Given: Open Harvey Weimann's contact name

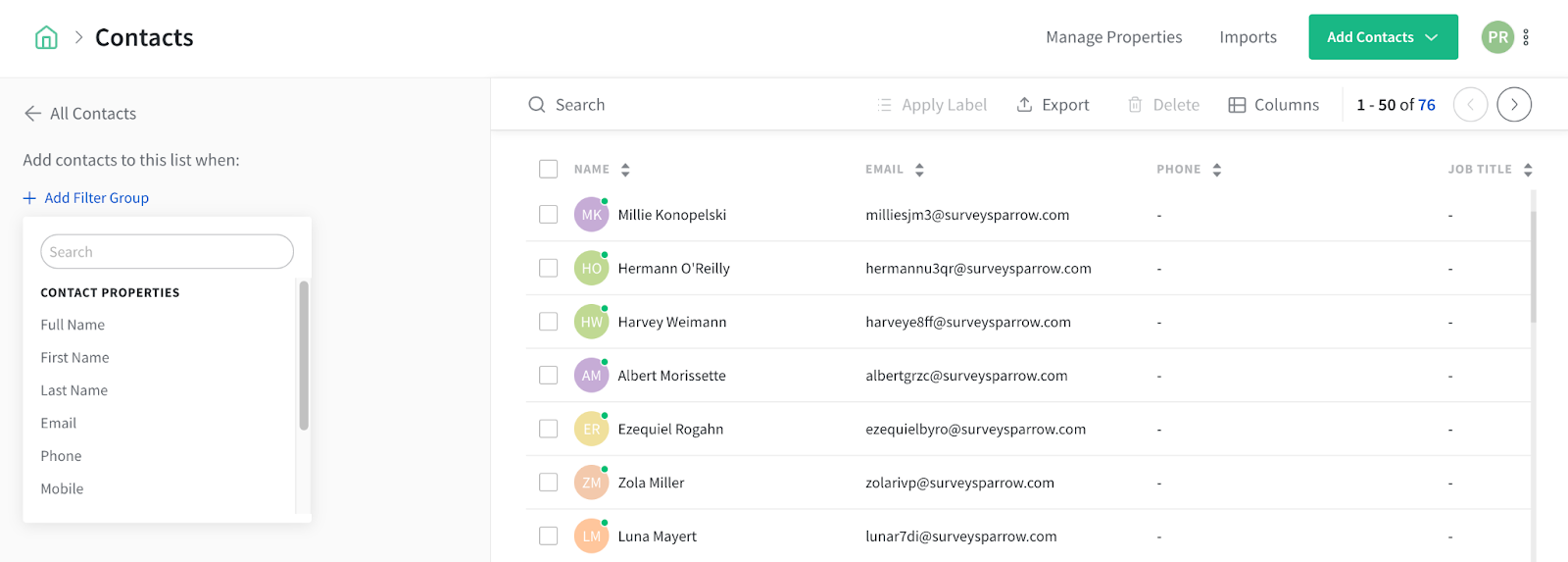Looking at the screenshot, I should [671, 322].
